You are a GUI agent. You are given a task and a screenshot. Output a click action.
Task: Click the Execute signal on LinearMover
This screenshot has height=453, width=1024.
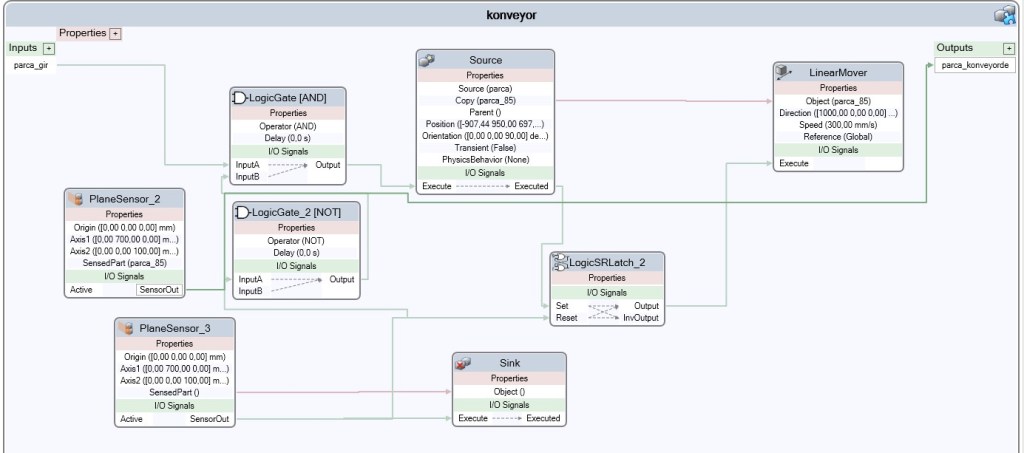tap(794, 163)
